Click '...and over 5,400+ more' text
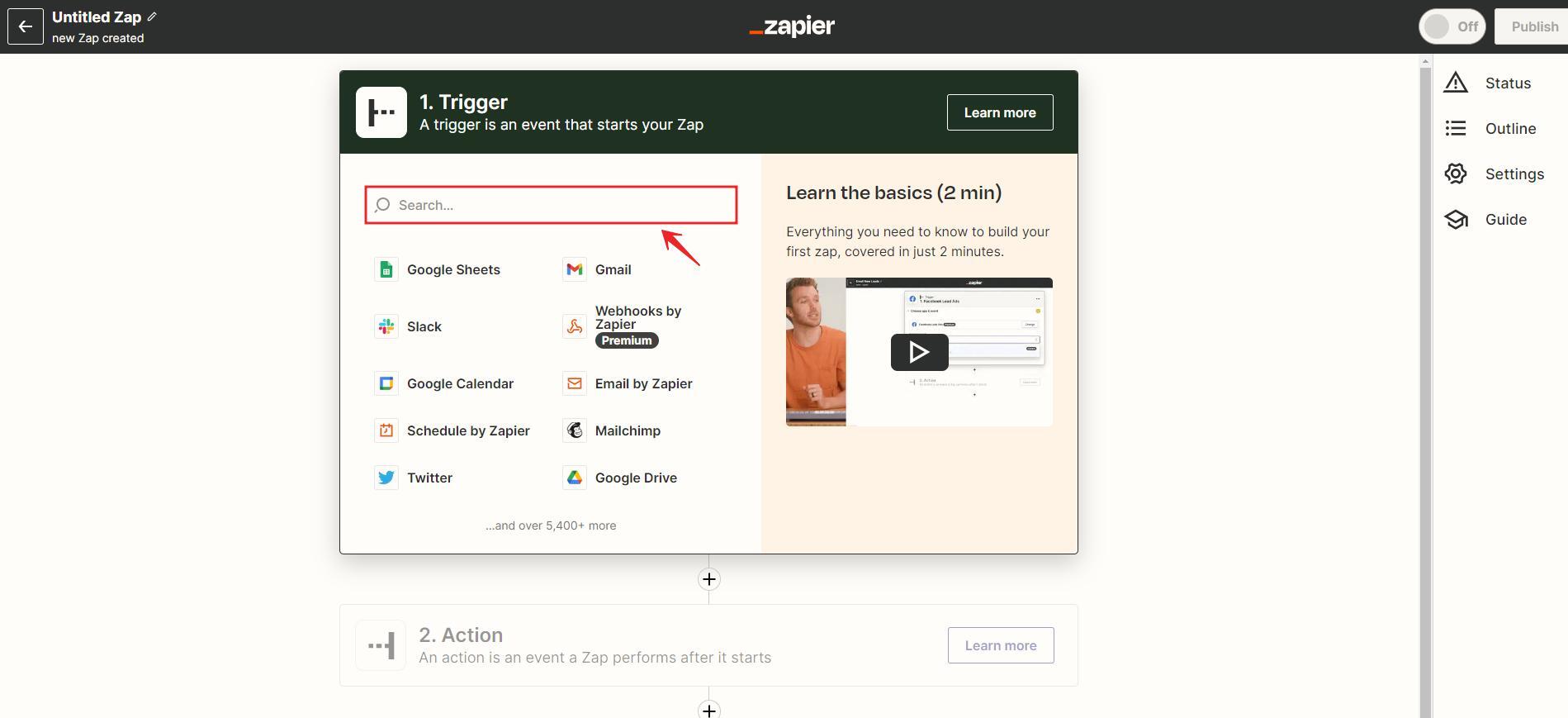 551,525
